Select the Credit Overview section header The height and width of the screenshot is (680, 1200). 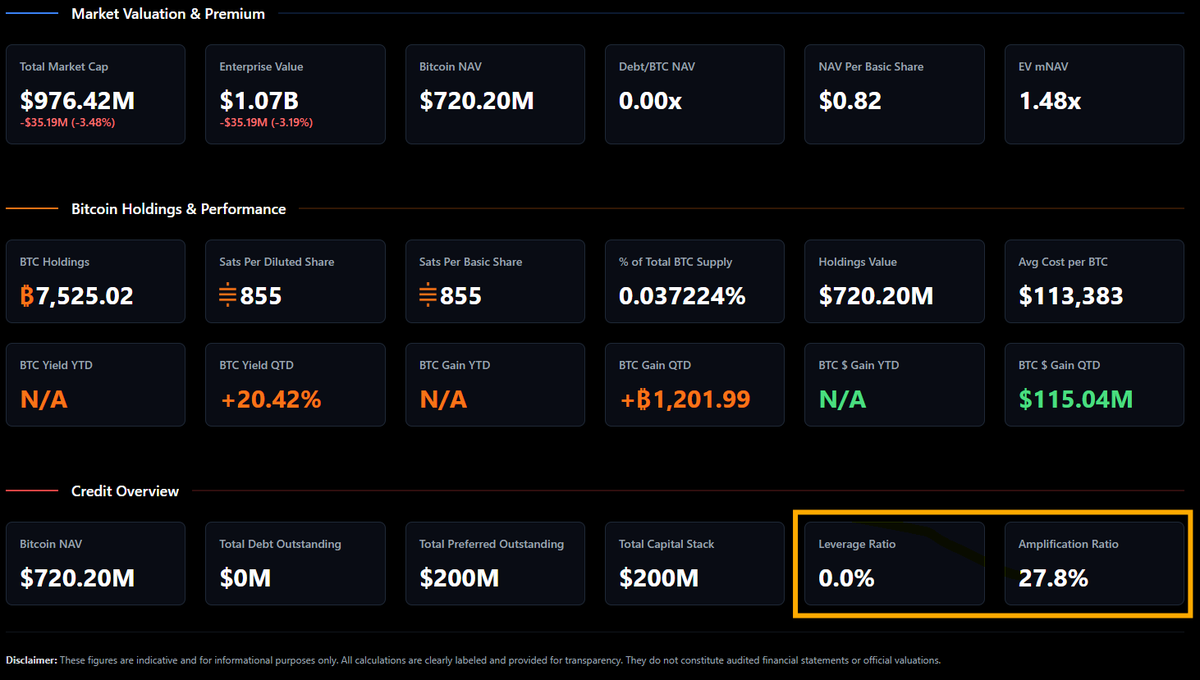tap(124, 491)
